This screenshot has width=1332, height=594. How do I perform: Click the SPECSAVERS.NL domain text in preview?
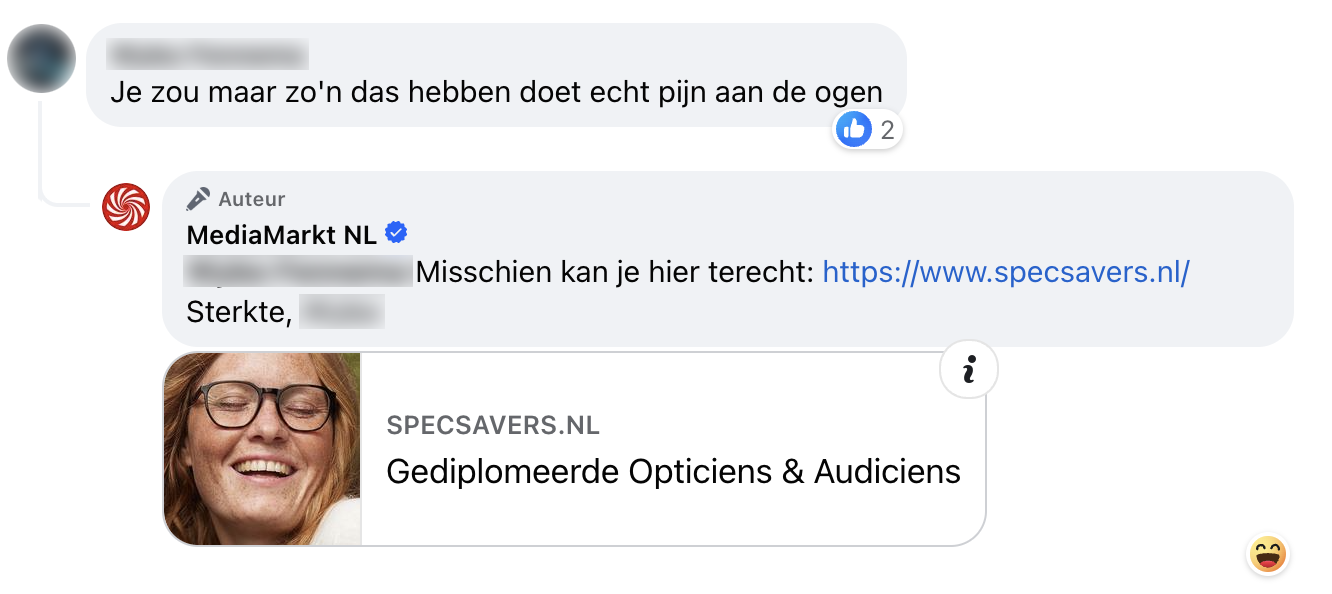(493, 426)
